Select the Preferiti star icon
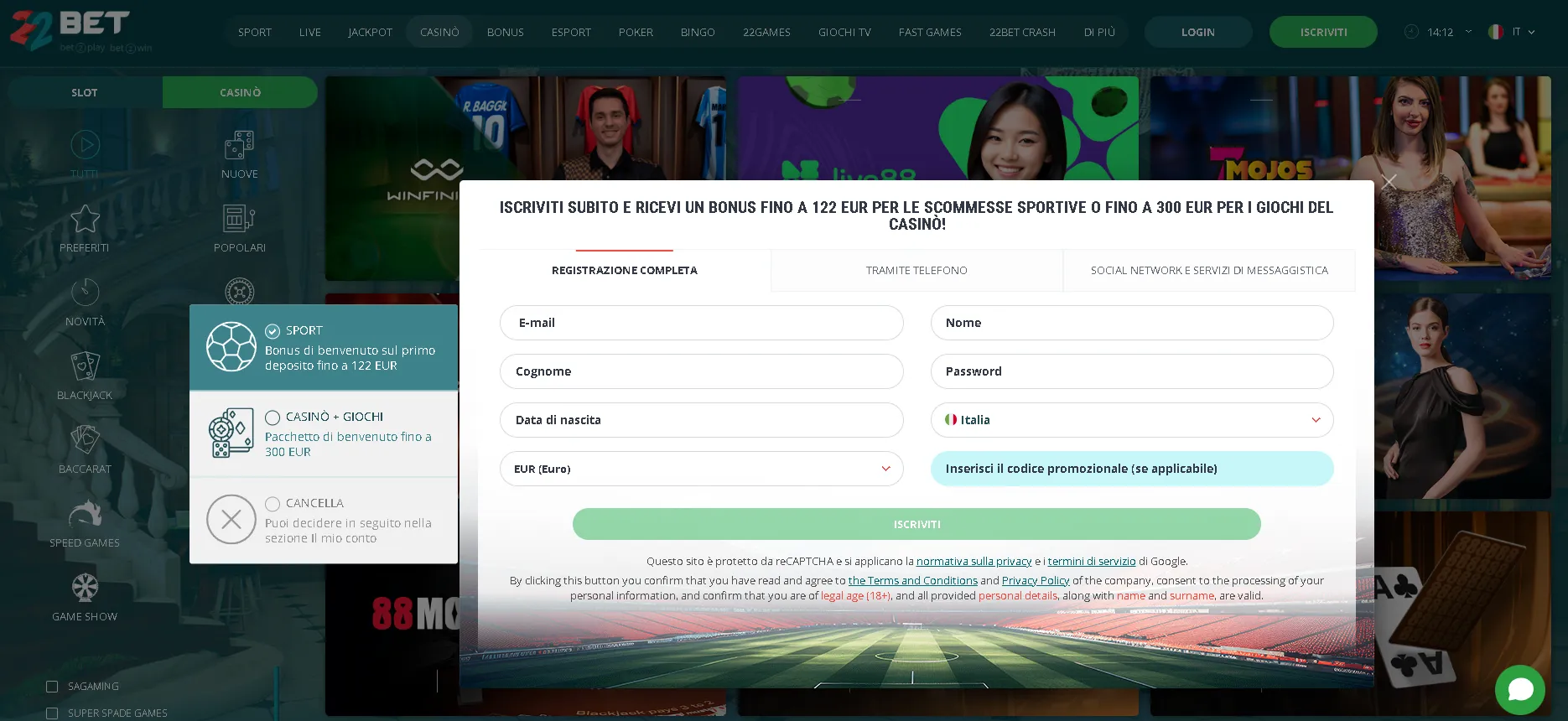The width and height of the screenshot is (1568, 721). 85,219
